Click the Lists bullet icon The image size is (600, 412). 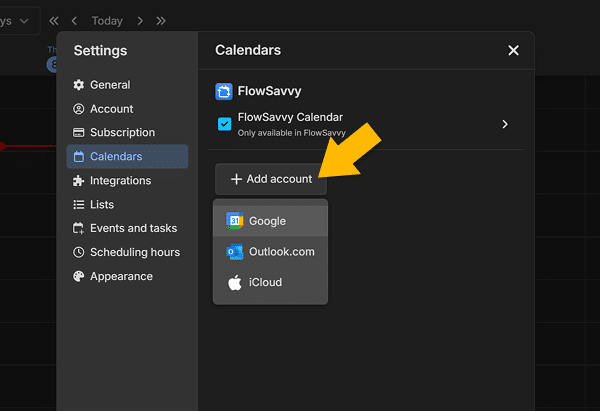point(78,204)
